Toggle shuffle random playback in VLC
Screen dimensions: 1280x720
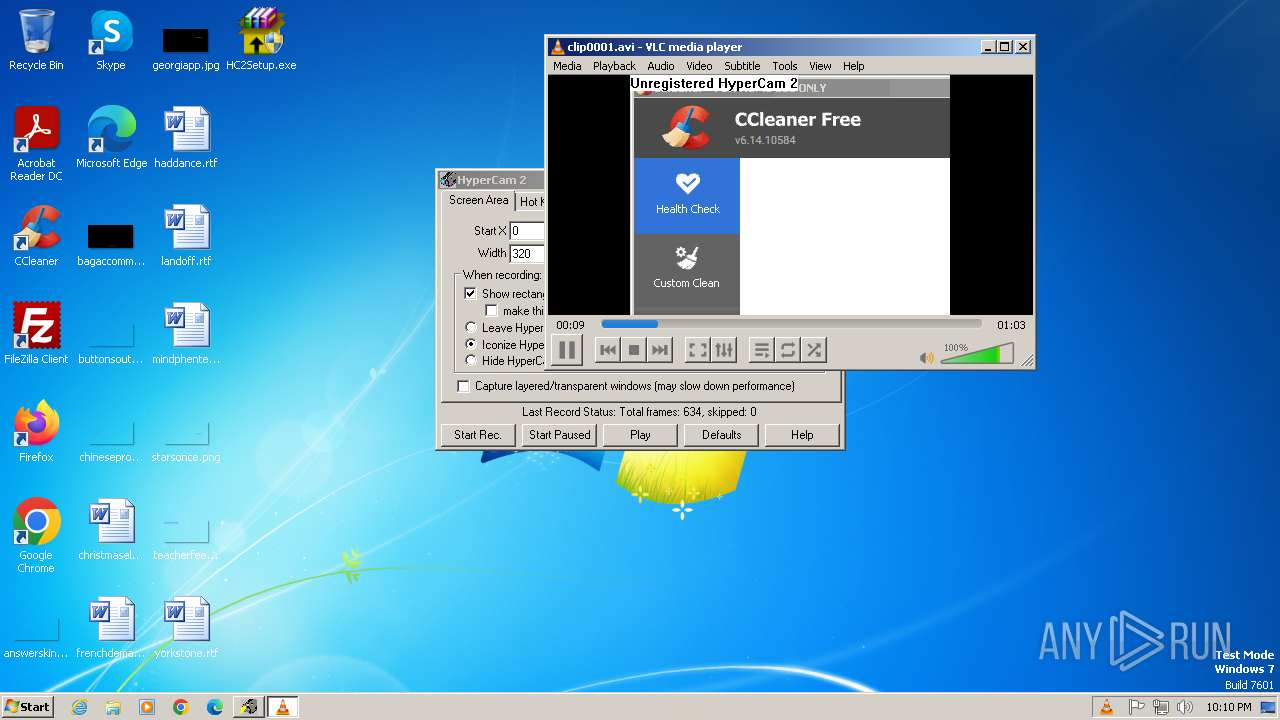814,350
